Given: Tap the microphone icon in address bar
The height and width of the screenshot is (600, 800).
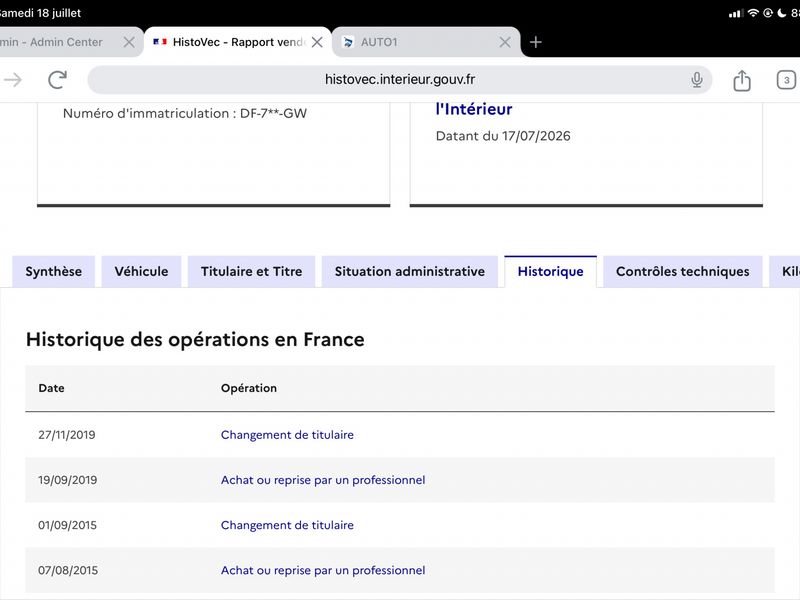Looking at the screenshot, I should (x=696, y=80).
